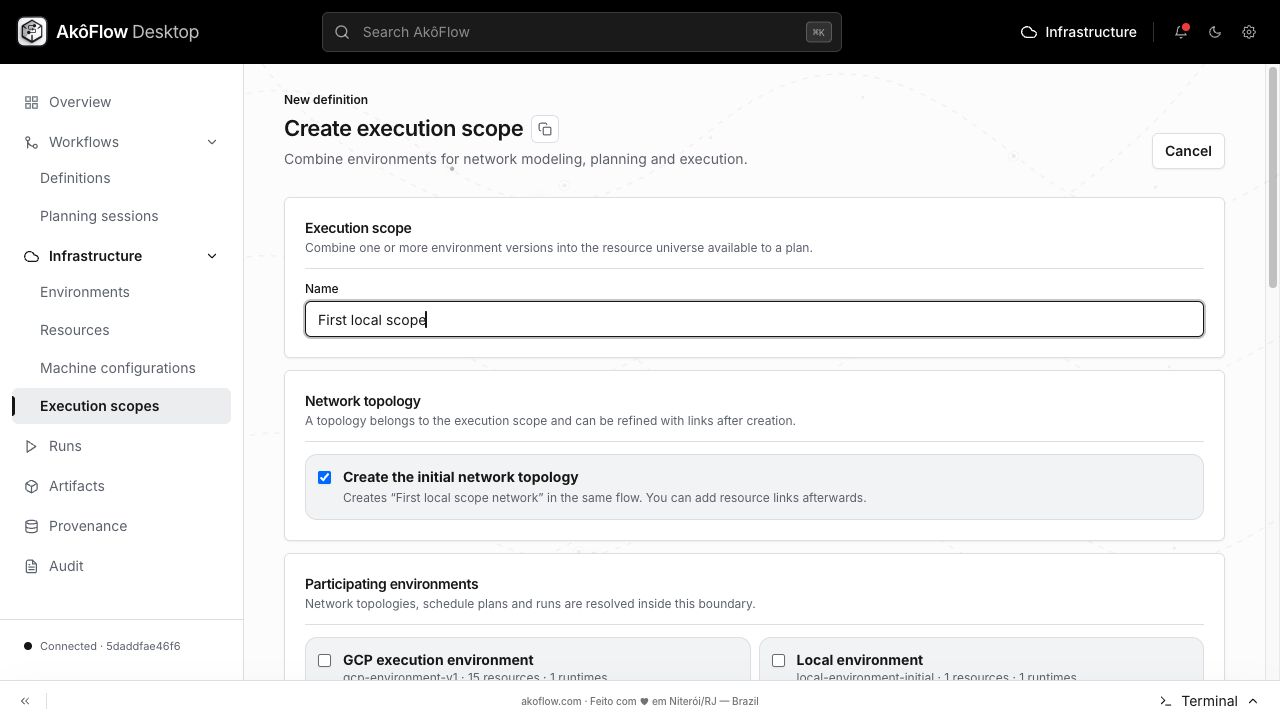This screenshot has height=720, width=1280.
Task: Click the ⌘K shortcut badge
Action: [x=818, y=32]
